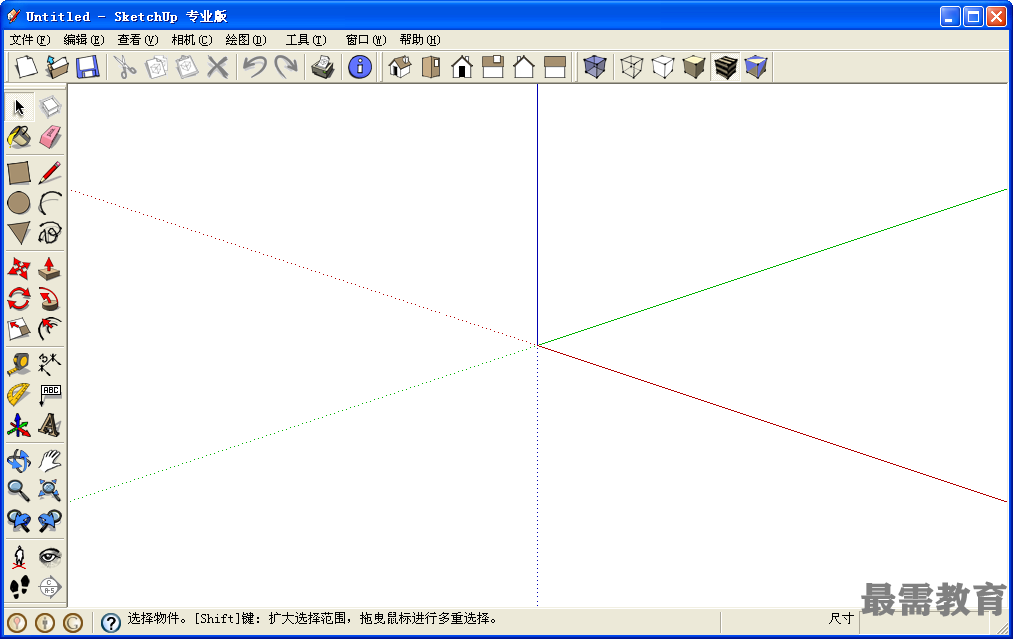
Task: Redo the last action
Action: 286,67
